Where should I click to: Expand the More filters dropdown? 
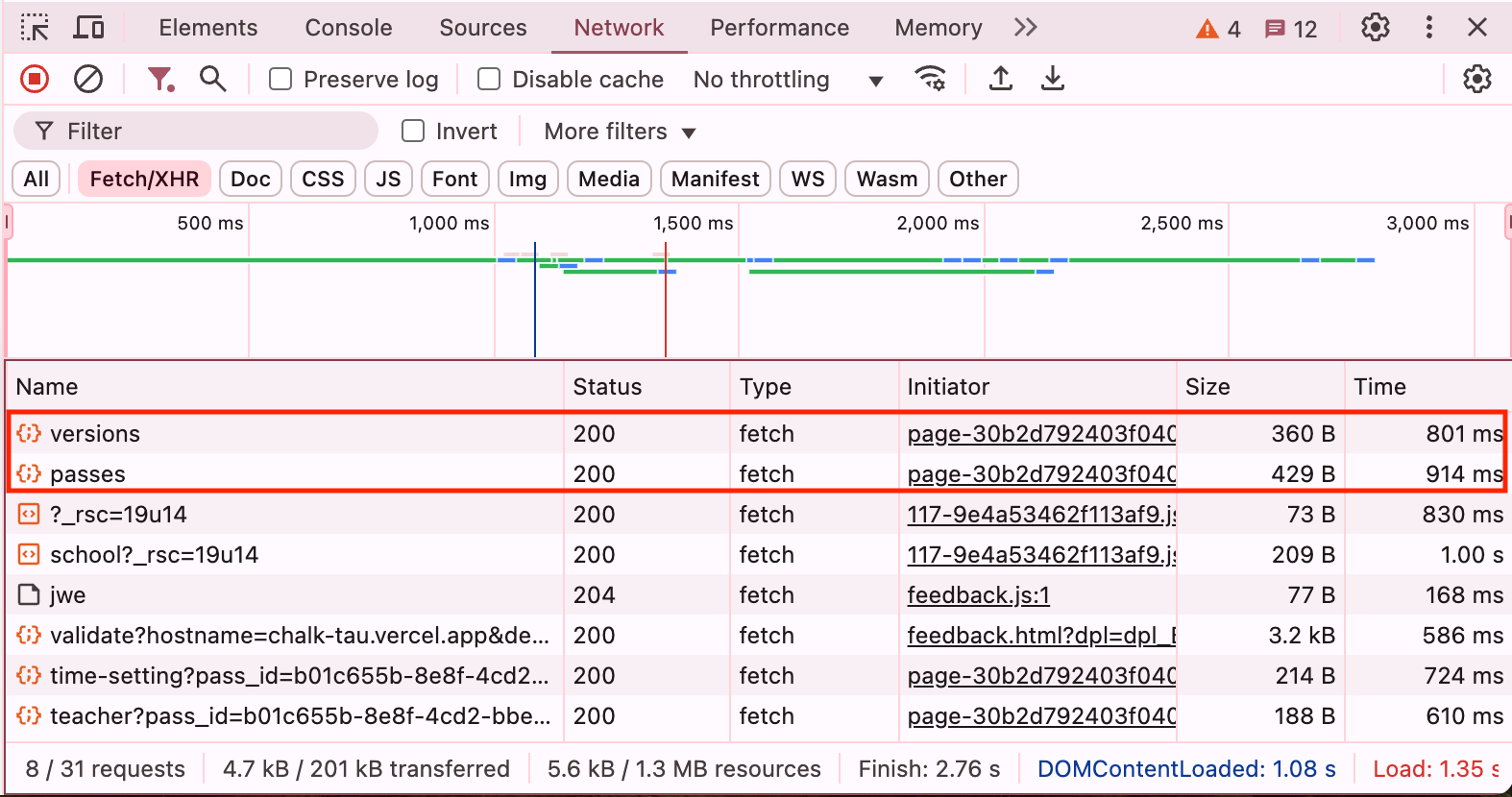[x=620, y=131]
